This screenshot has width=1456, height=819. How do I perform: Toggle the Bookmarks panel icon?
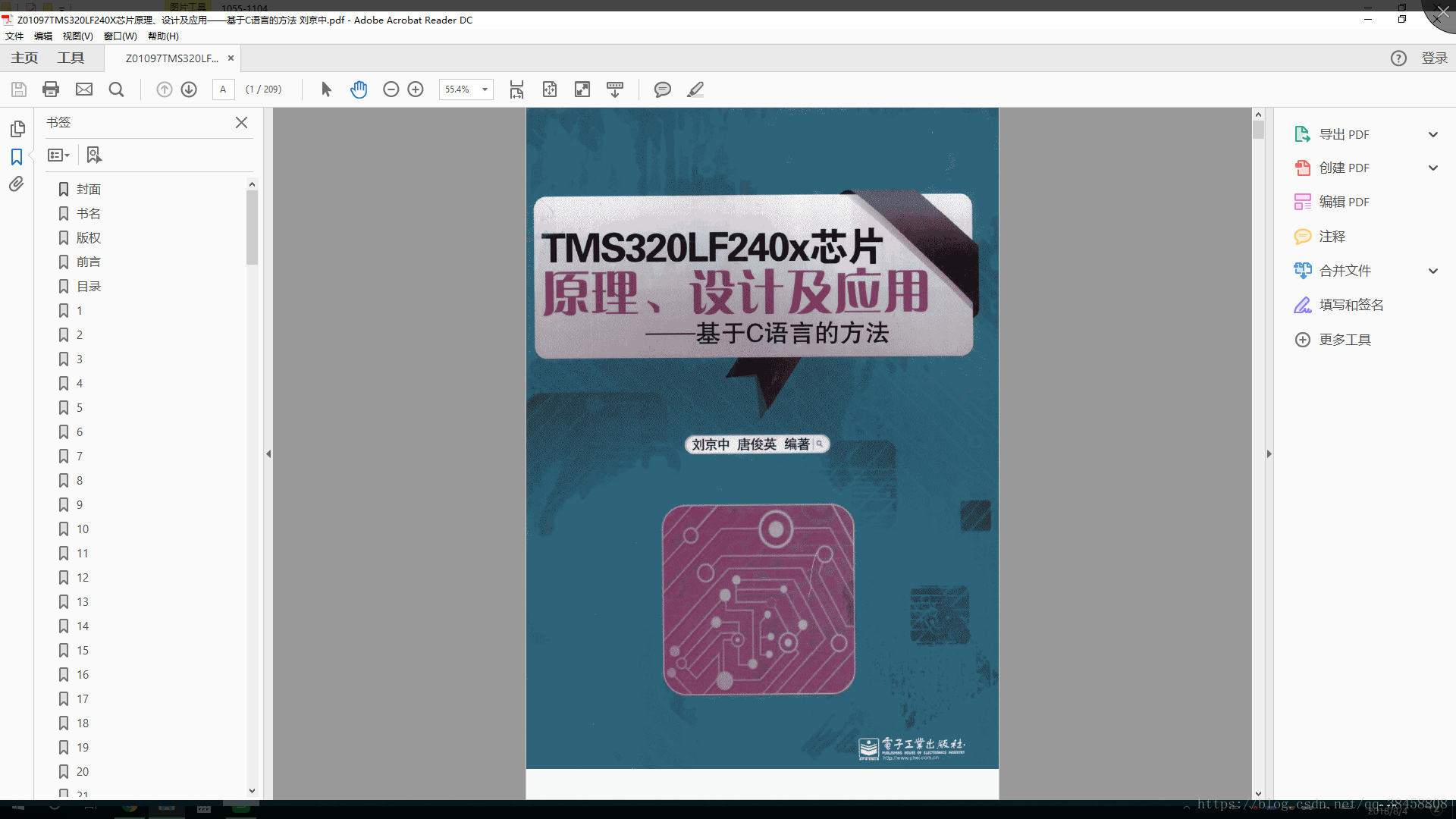pyautogui.click(x=17, y=157)
